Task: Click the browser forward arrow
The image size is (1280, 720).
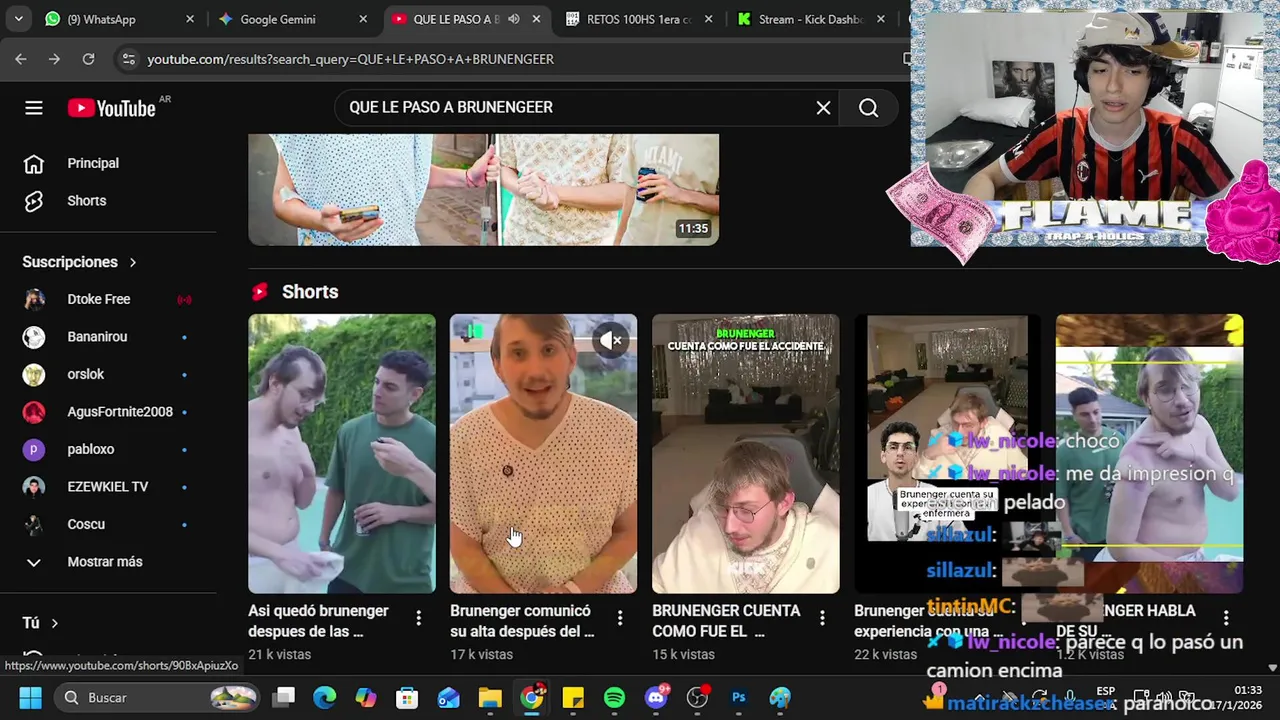Action: pyautogui.click(x=54, y=59)
